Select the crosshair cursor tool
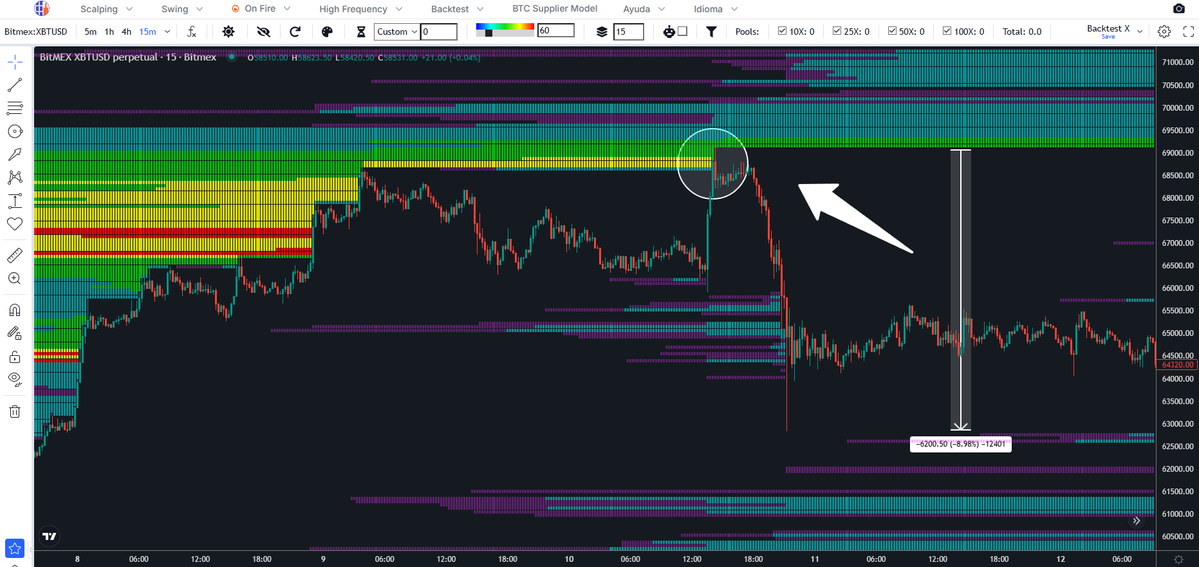1199x567 pixels. click(x=15, y=61)
